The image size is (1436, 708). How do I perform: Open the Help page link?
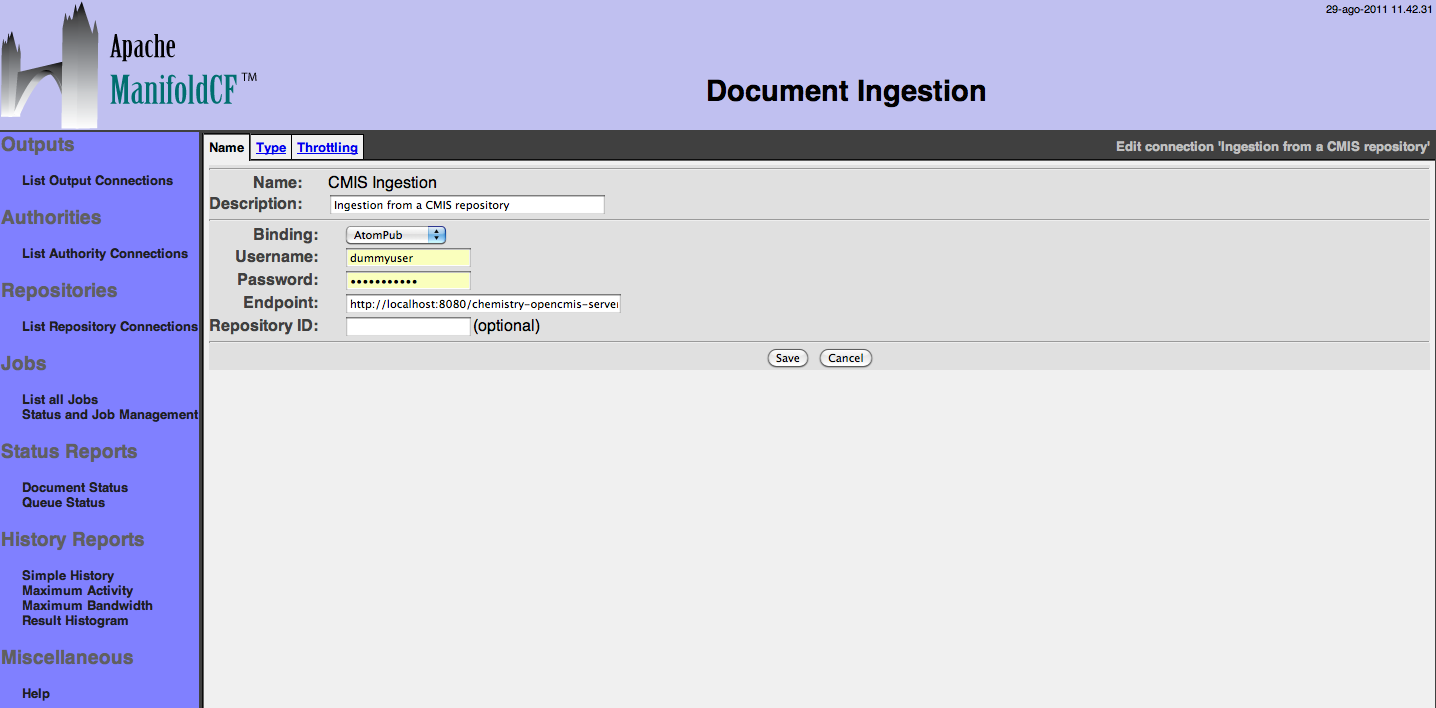click(x=36, y=694)
